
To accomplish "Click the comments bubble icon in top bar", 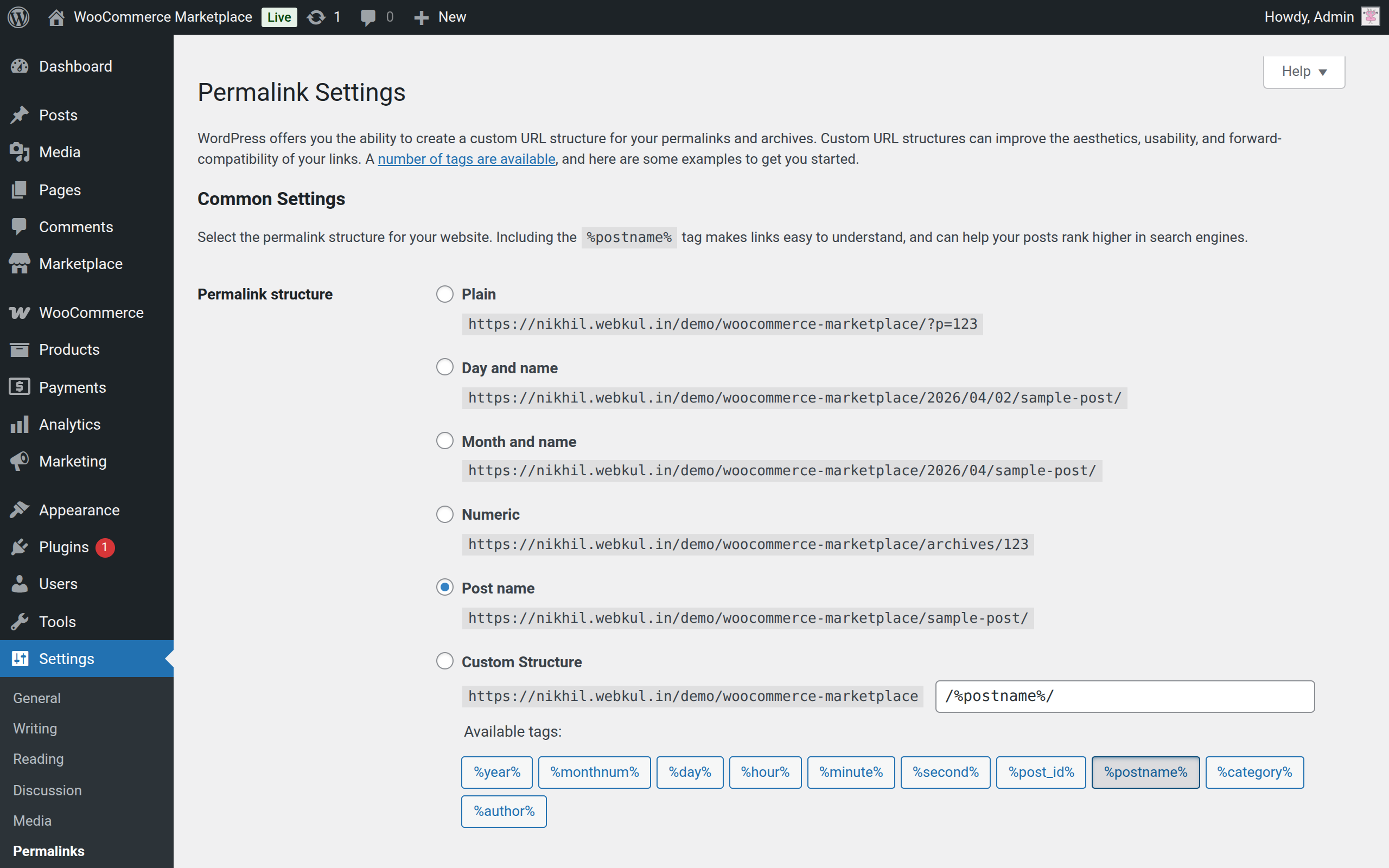I will (368, 17).
